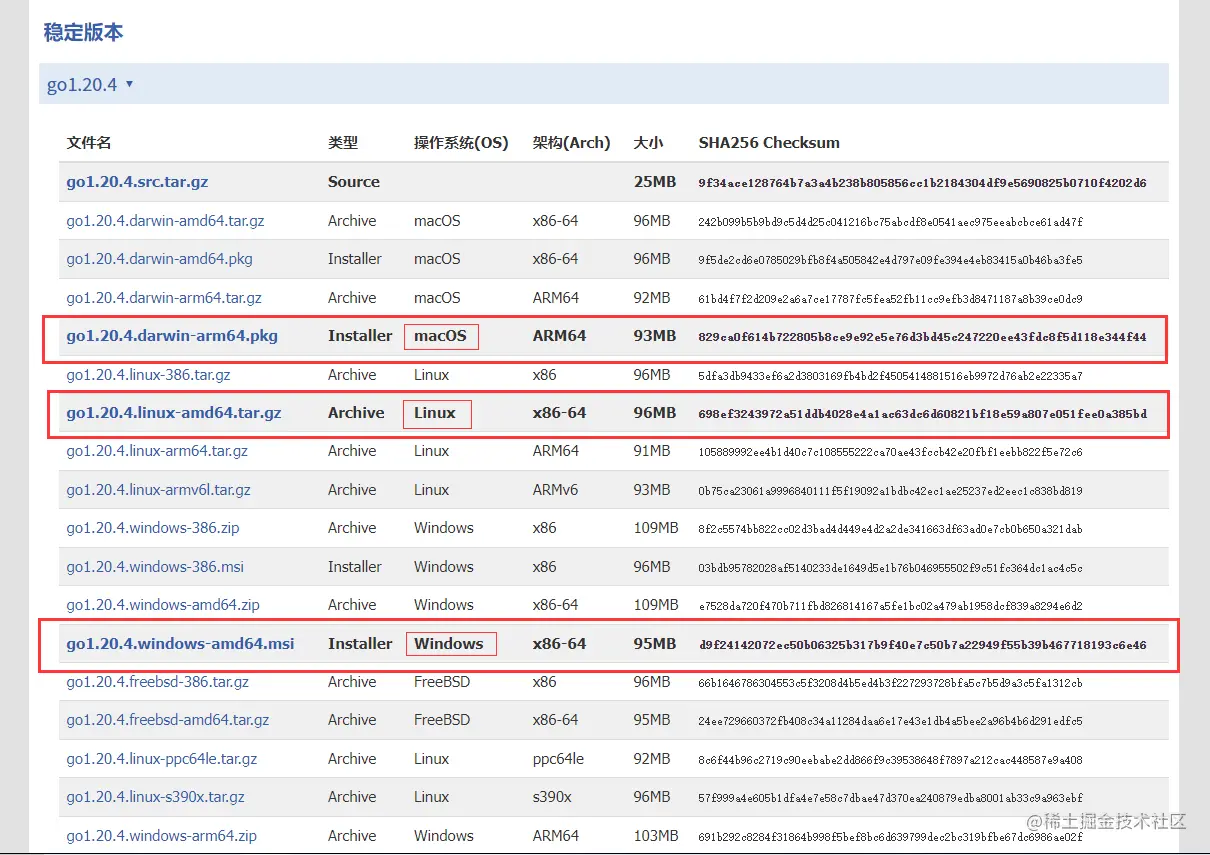Open go1.20.4.freebsd-386.tar.gz link

tap(157, 682)
